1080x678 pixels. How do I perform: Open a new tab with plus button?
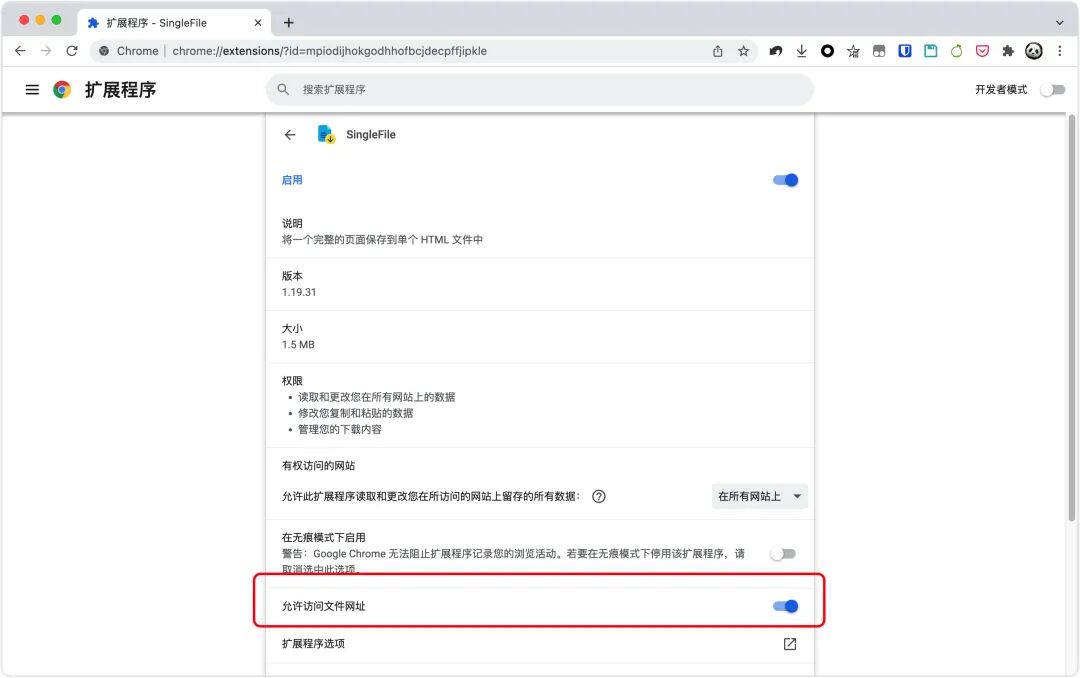(x=289, y=23)
